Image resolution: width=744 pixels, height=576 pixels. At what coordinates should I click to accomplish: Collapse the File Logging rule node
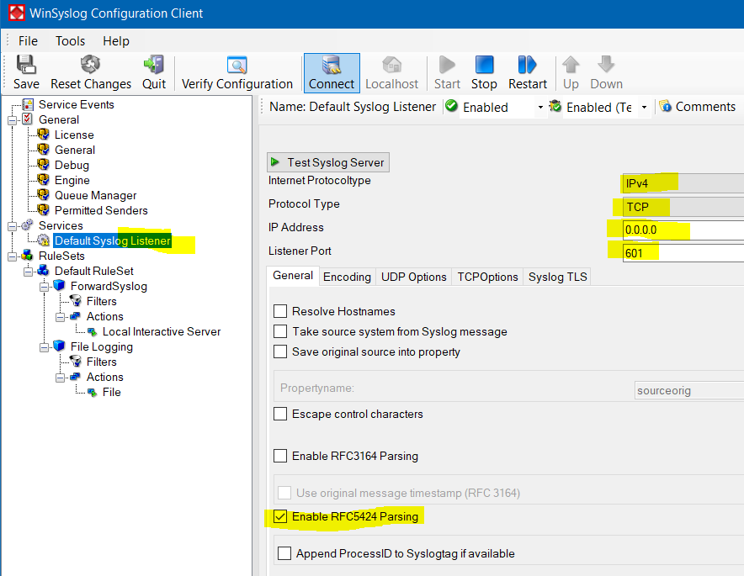[x=44, y=347]
